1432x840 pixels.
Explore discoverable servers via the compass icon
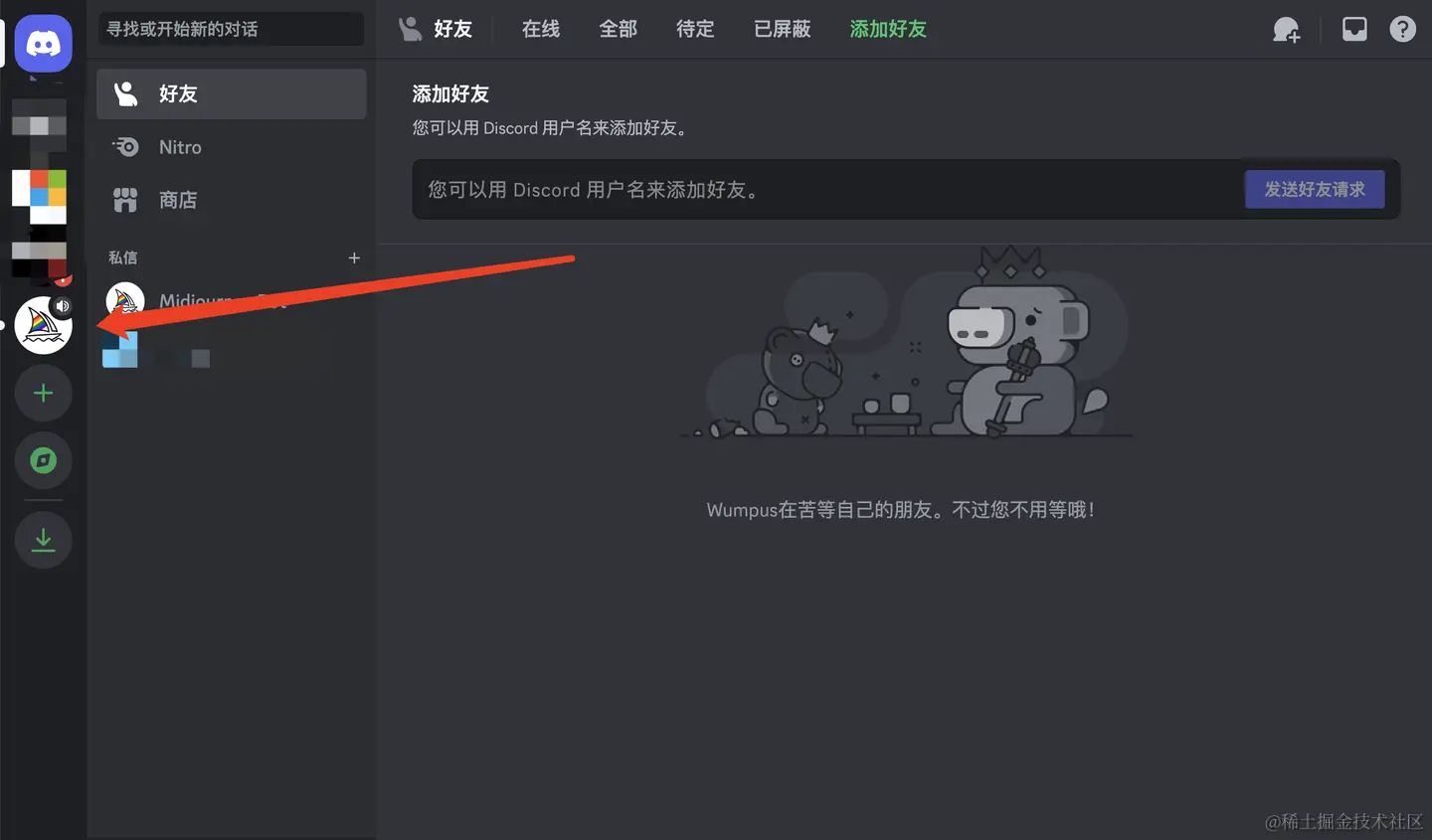(43, 460)
